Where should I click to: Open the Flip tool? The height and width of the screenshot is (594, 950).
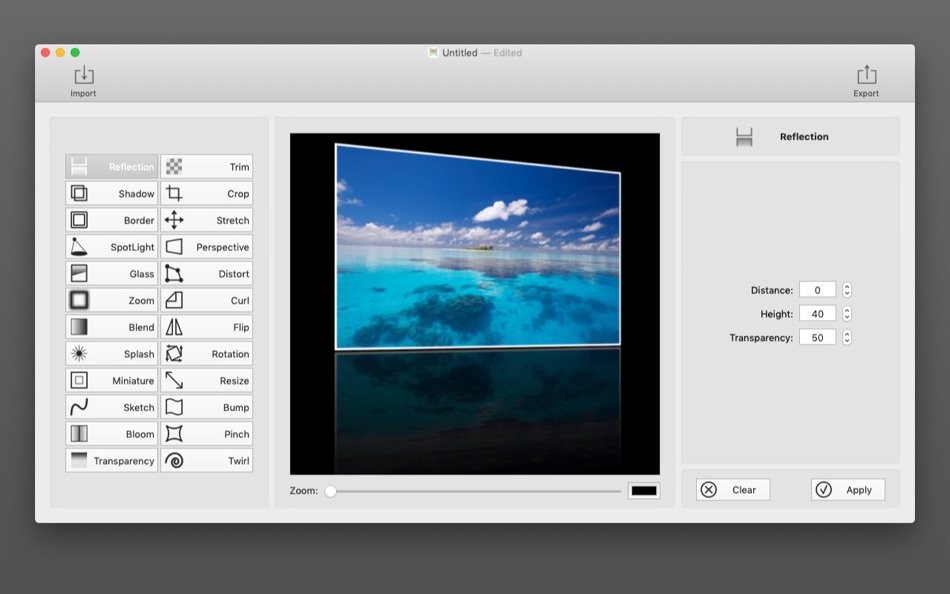tap(207, 327)
